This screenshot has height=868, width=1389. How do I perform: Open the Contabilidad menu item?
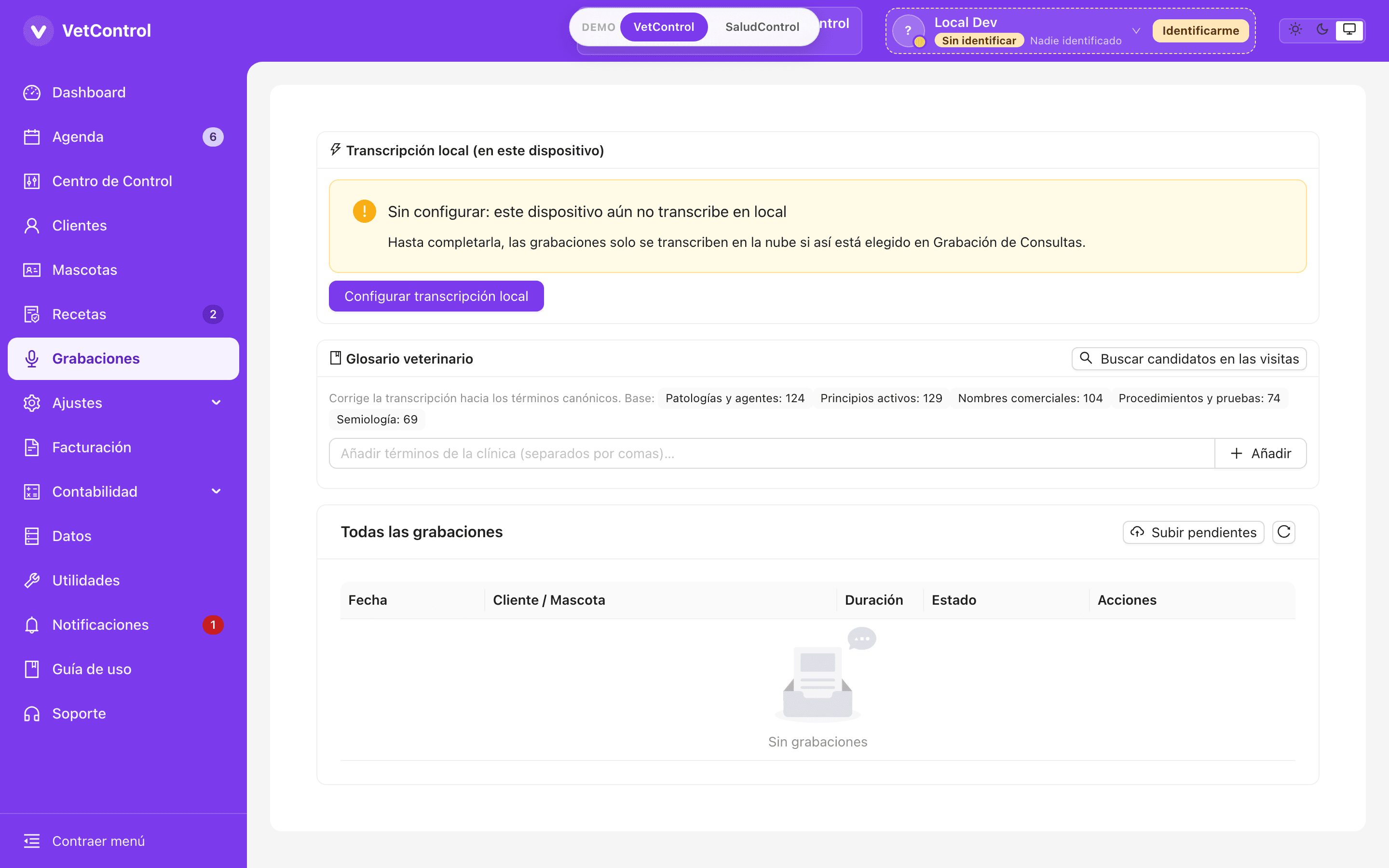click(x=123, y=491)
